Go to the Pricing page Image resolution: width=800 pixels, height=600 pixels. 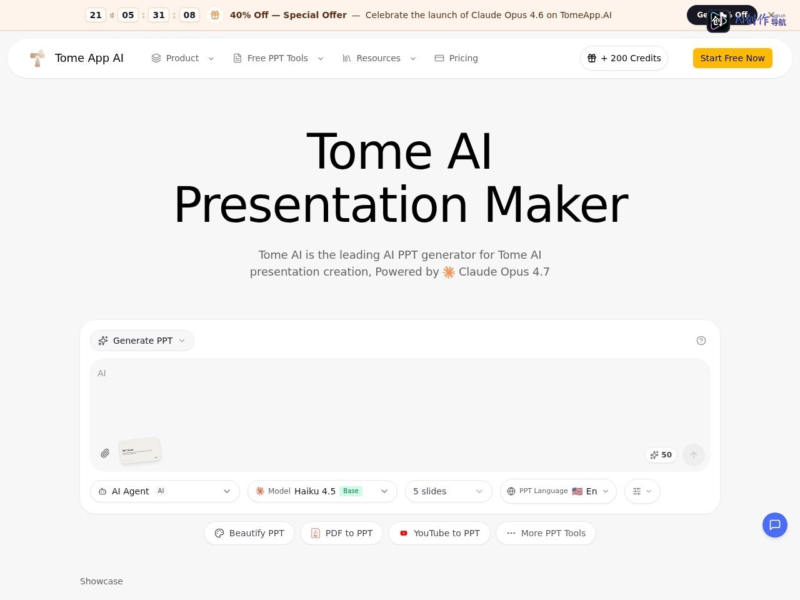pos(456,58)
